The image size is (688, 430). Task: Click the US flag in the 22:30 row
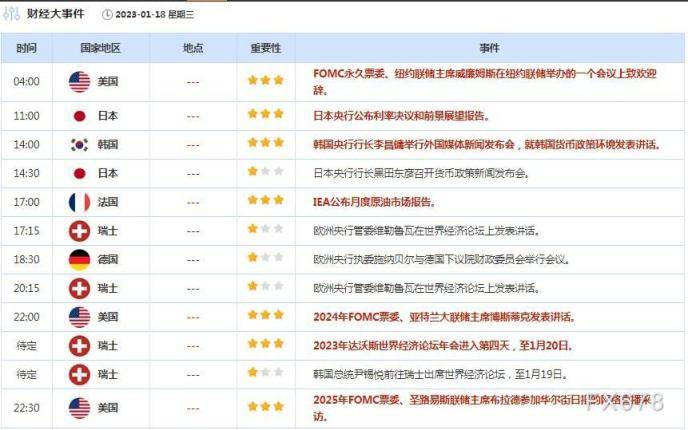click(x=79, y=408)
